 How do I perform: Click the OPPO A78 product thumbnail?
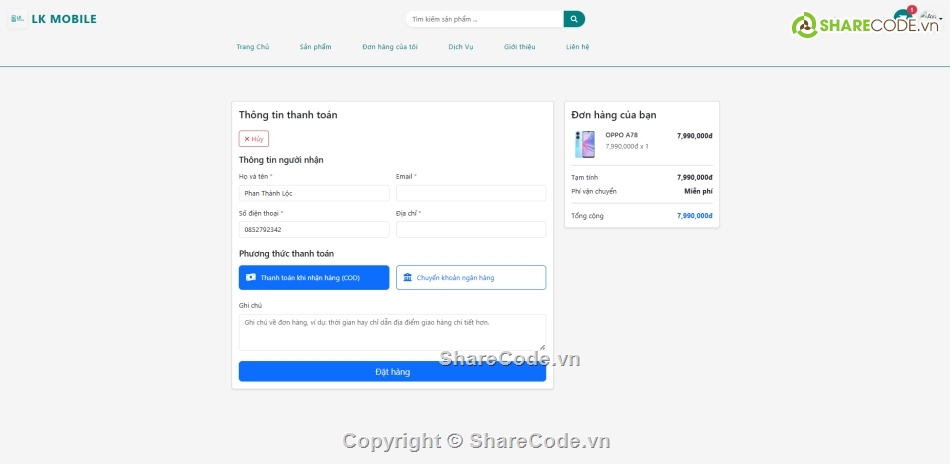click(x=585, y=144)
